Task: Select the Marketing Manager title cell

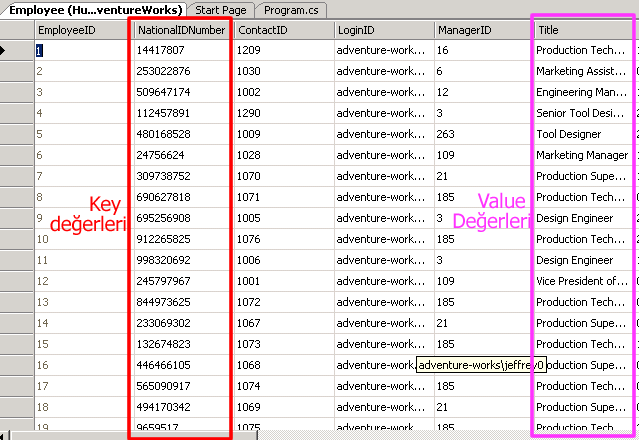Action: [582, 155]
